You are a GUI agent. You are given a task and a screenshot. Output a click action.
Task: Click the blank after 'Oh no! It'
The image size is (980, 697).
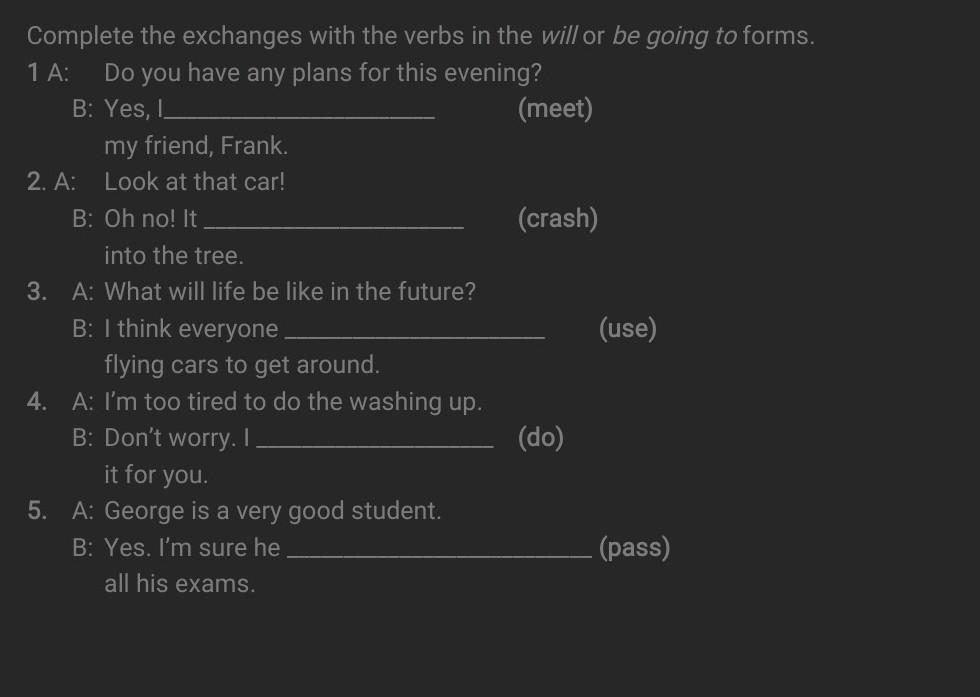(333, 222)
